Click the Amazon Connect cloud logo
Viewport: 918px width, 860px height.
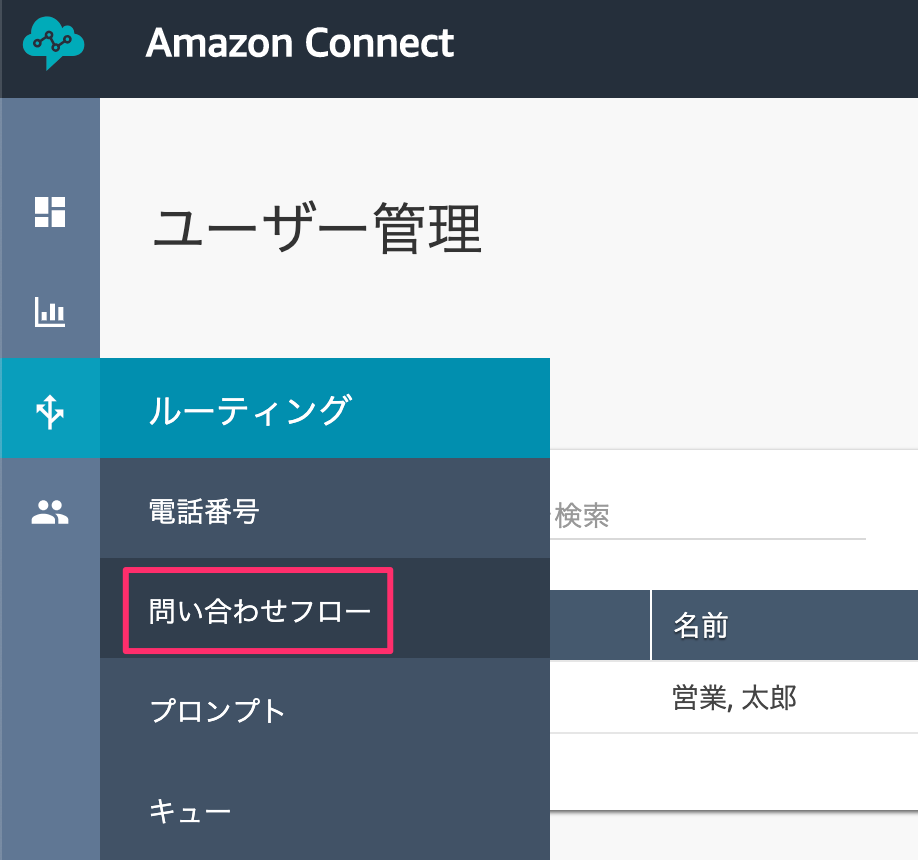[x=53, y=43]
